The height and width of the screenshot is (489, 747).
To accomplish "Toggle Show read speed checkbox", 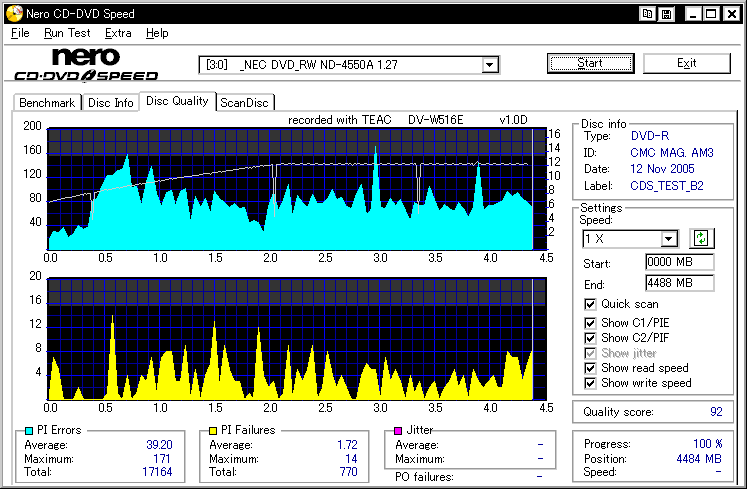I will (590, 368).
